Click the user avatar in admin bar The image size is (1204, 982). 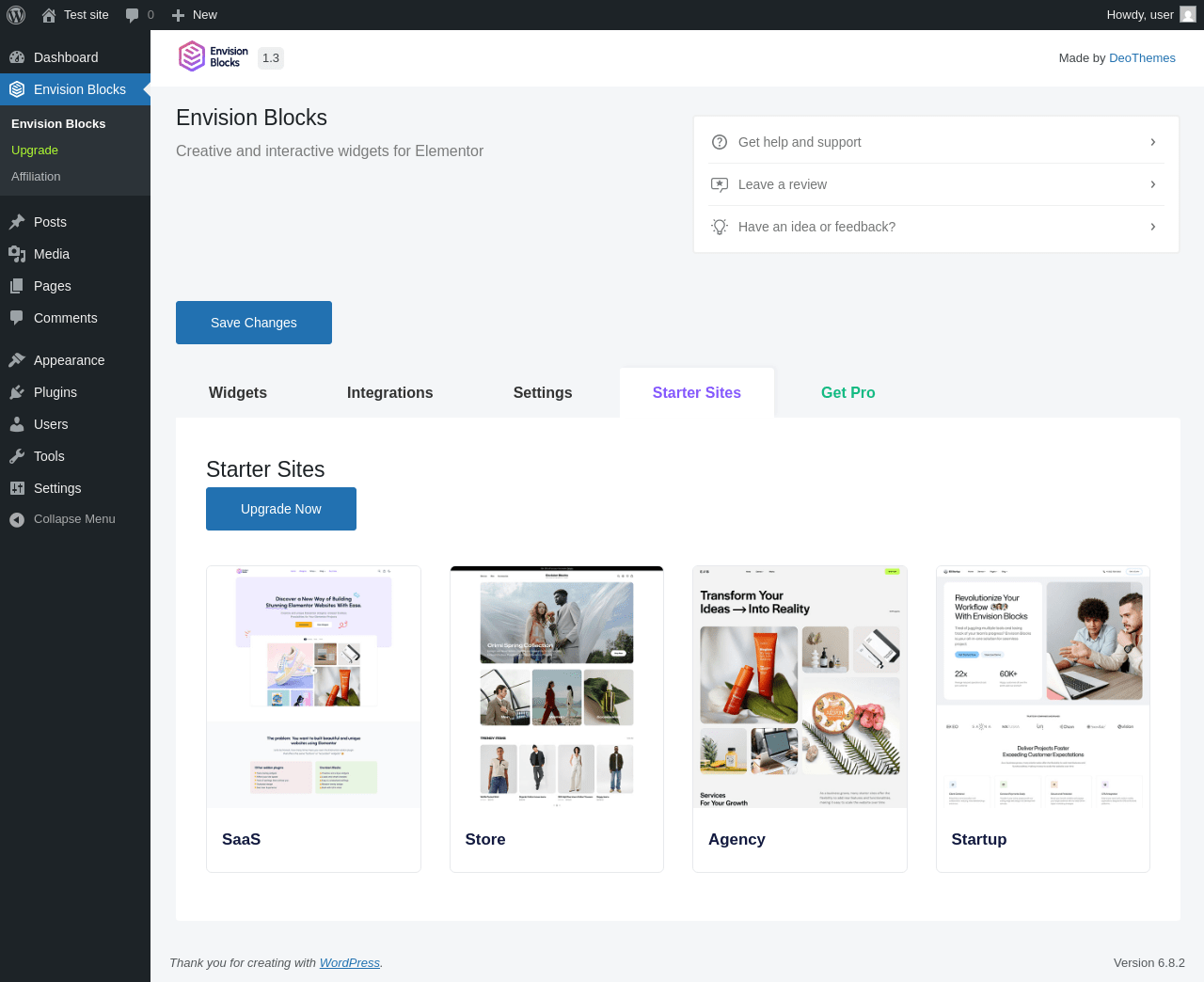click(1188, 15)
